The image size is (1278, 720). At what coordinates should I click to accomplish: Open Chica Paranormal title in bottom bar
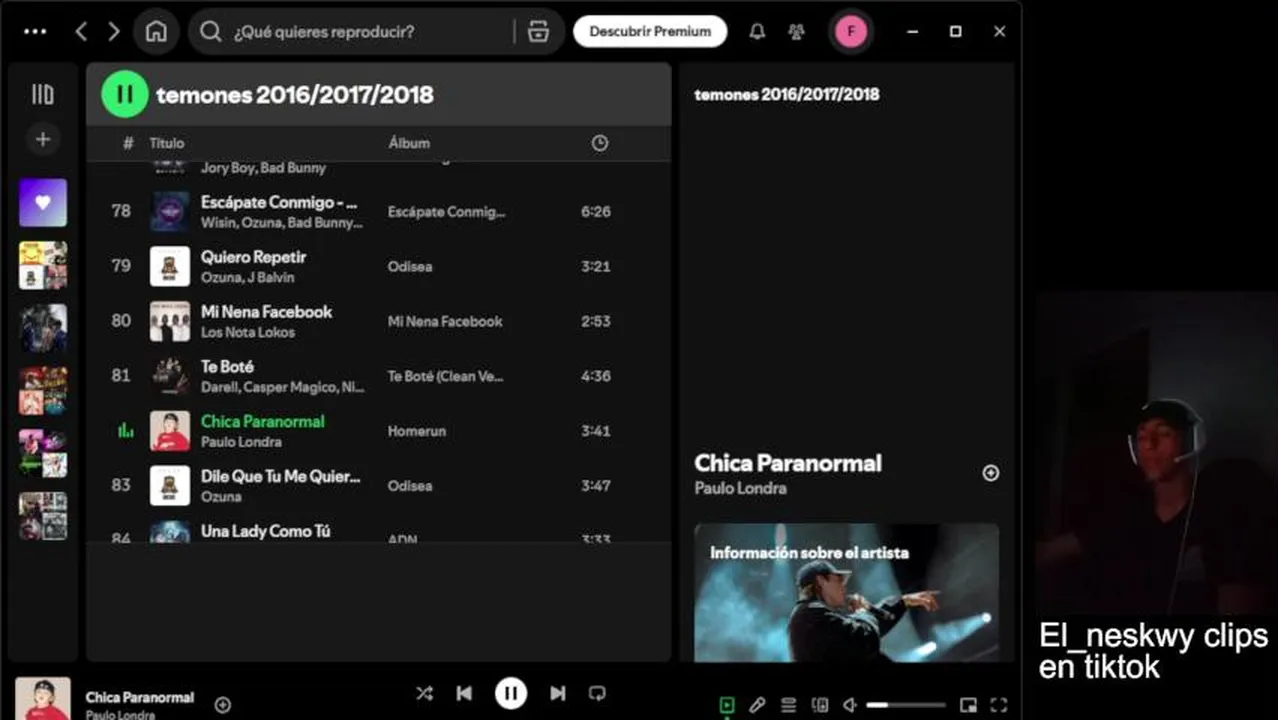(x=140, y=697)
